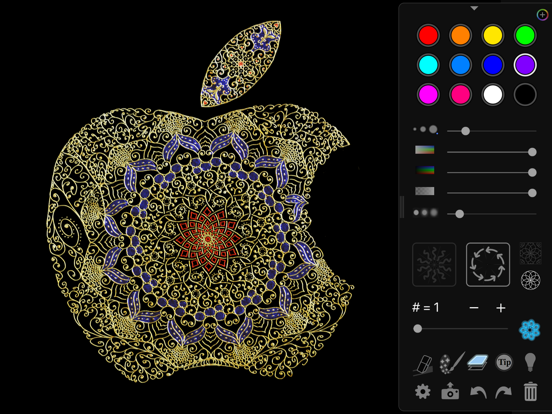Image resolution: width=552 pixels, height=414 pixels.
Task: Click the panel's left edge grip handle
Action: [402, 207]
